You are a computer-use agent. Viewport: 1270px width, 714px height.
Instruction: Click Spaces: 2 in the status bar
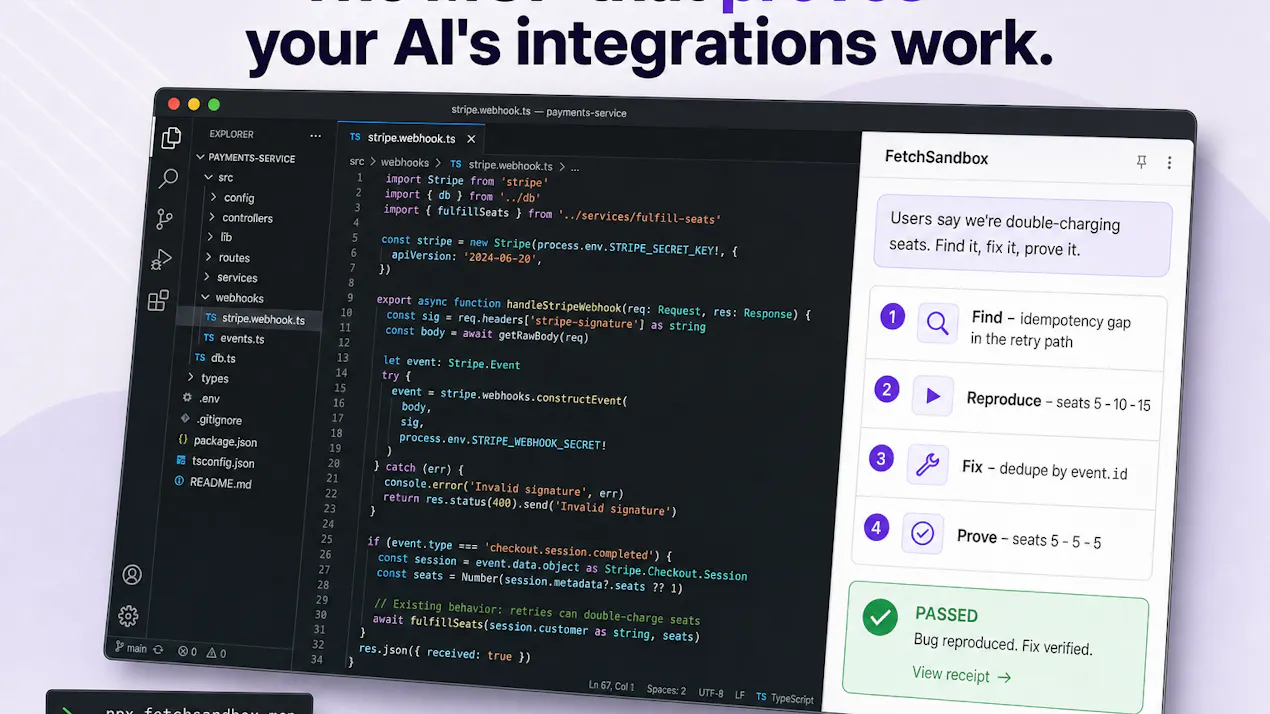(x=666, y=689)
